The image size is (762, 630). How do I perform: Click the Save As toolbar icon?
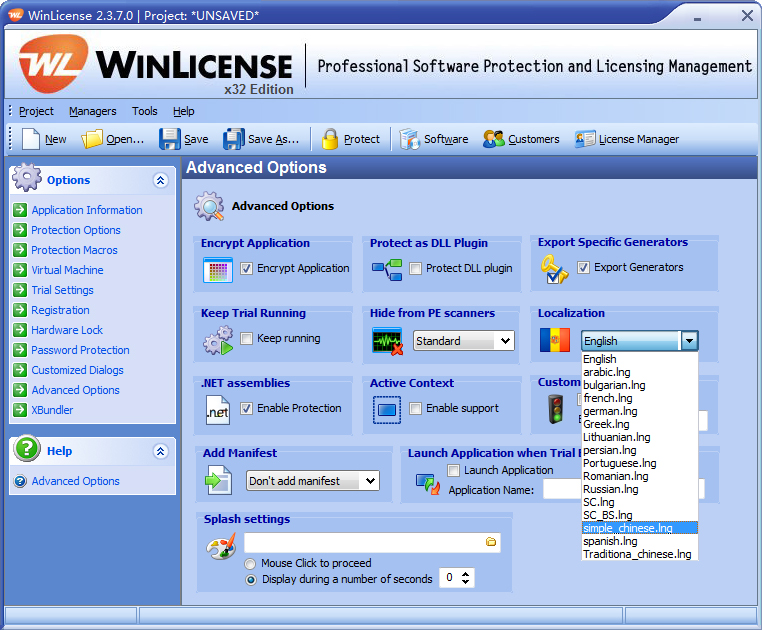tap(234, 139)
